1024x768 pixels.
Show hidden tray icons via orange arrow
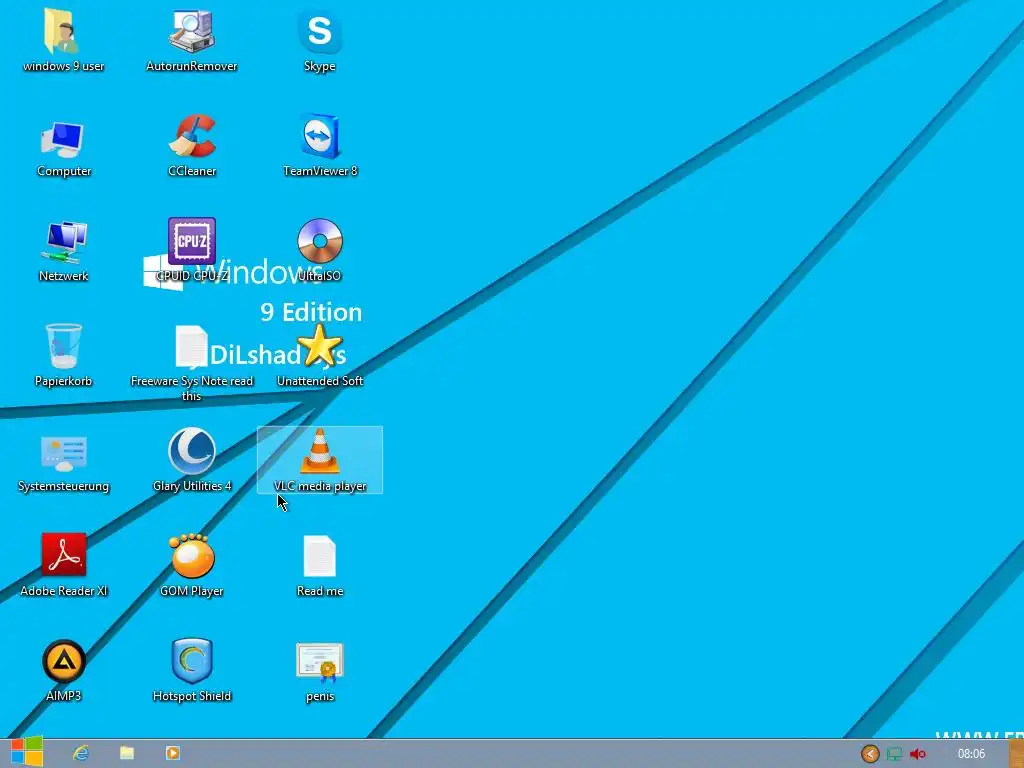point(870,754)
